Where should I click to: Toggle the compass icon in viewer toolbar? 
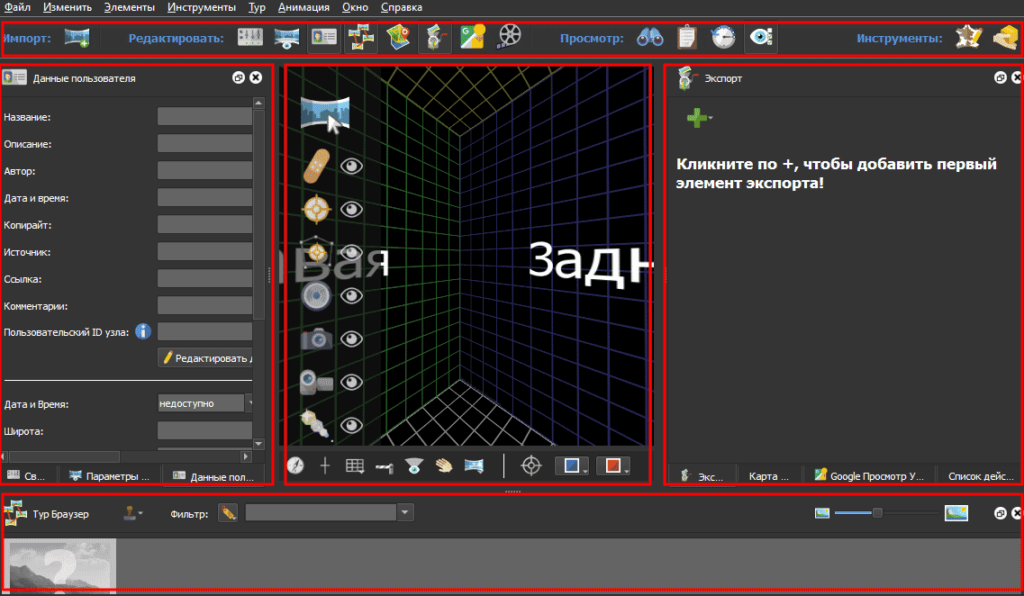(x=295, y=465)
